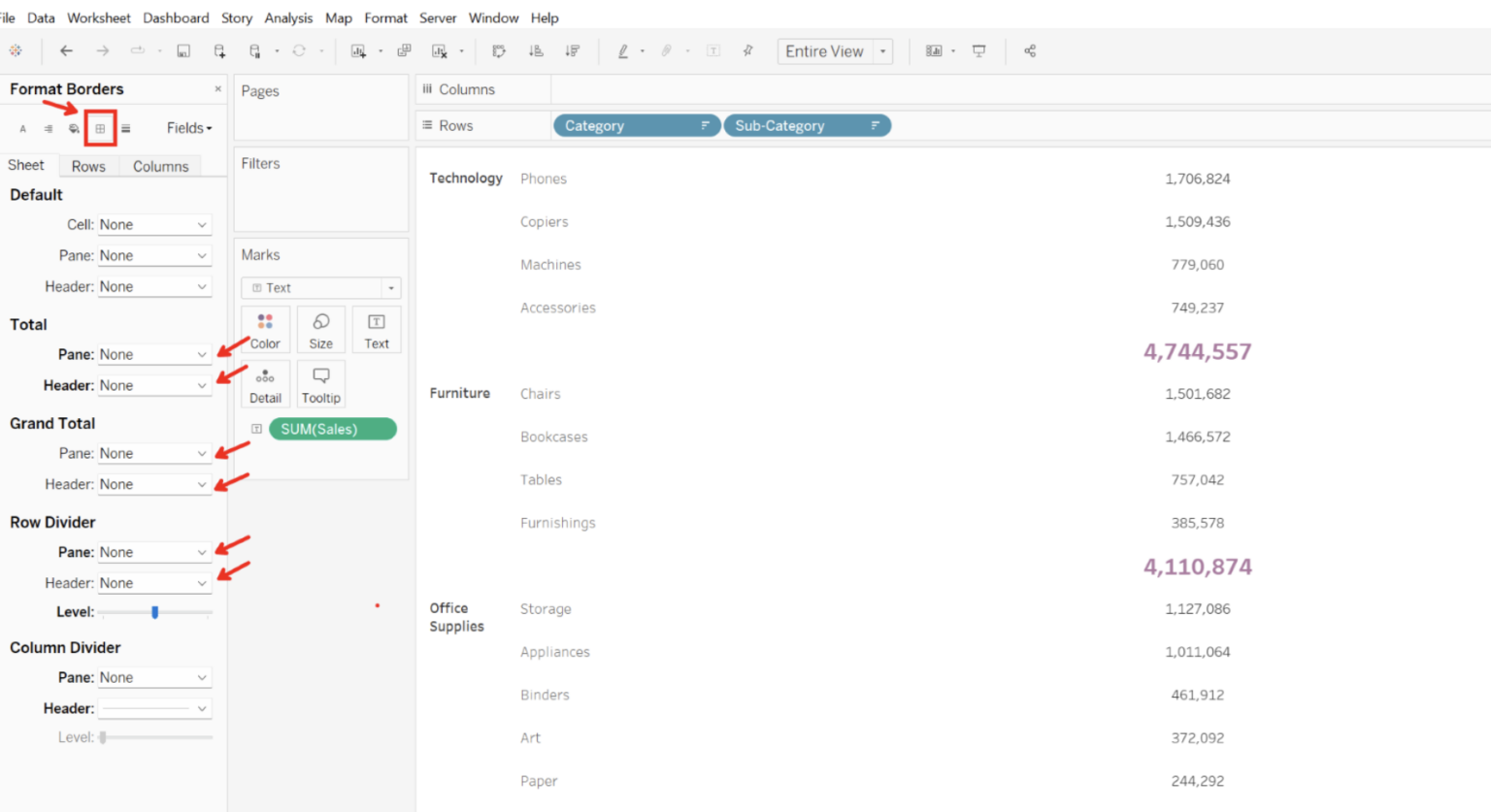This screenshot has height=812, width=1491.
Task: Open the Grand Total Header dropdown
Action: [x=154, y=483]
